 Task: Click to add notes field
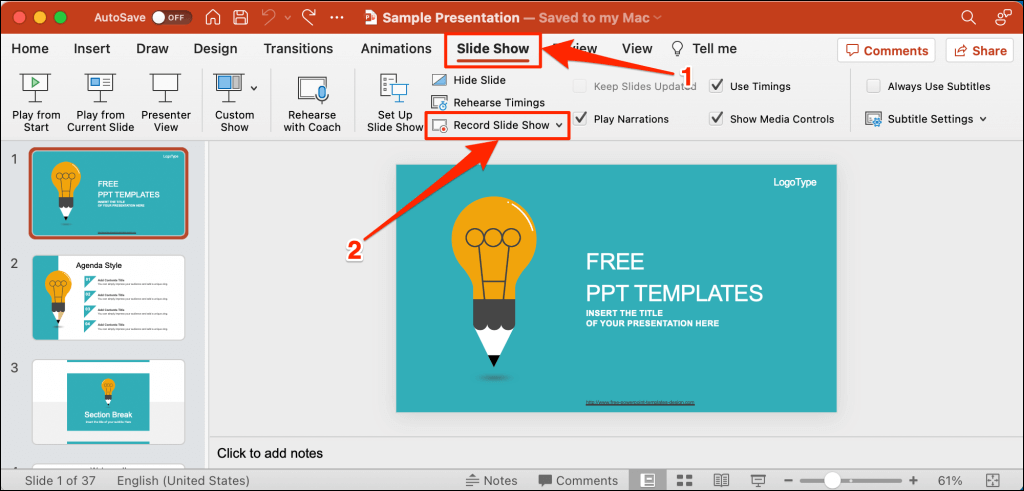270,452
